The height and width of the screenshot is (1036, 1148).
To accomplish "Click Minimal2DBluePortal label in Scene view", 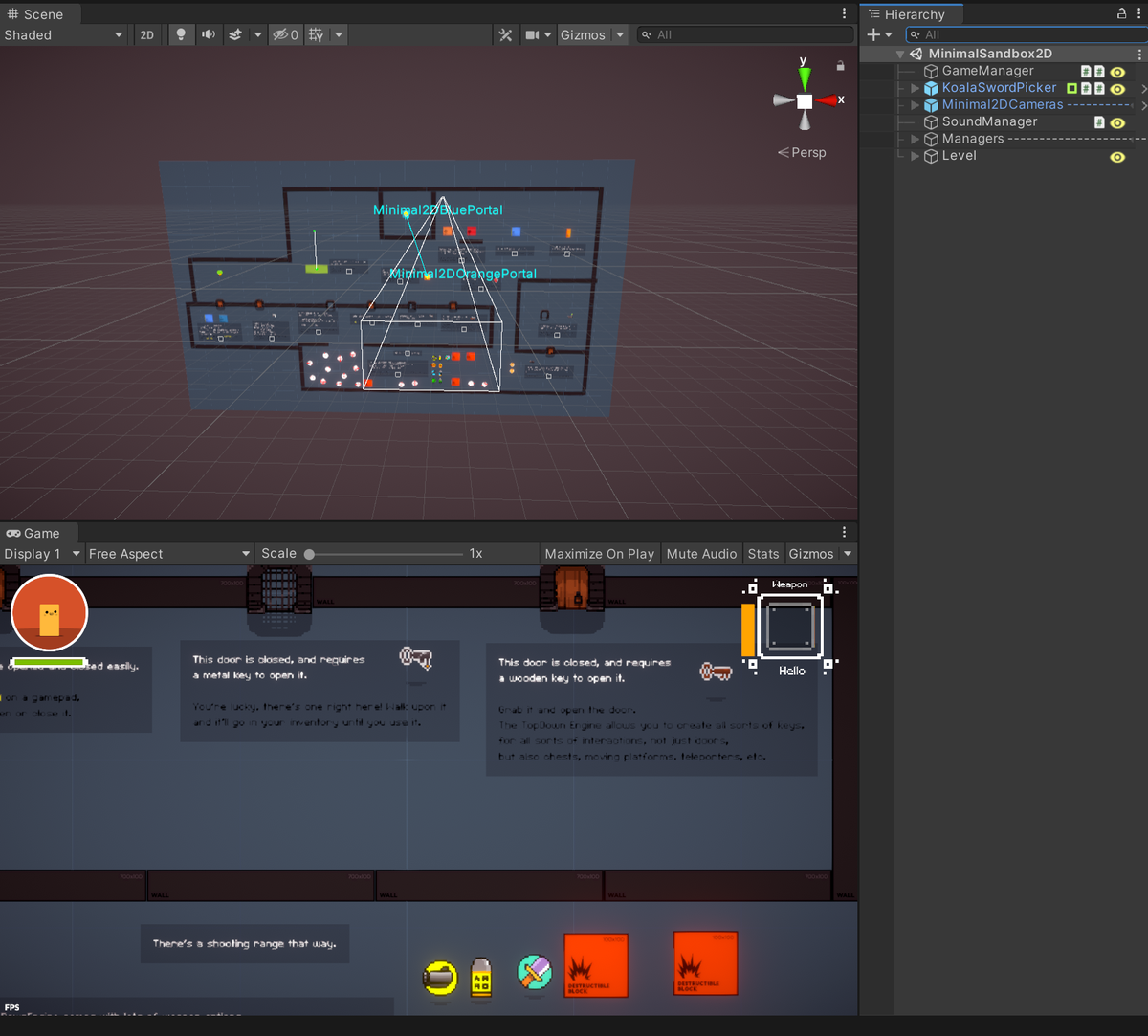I will click(x=438, y=209).
